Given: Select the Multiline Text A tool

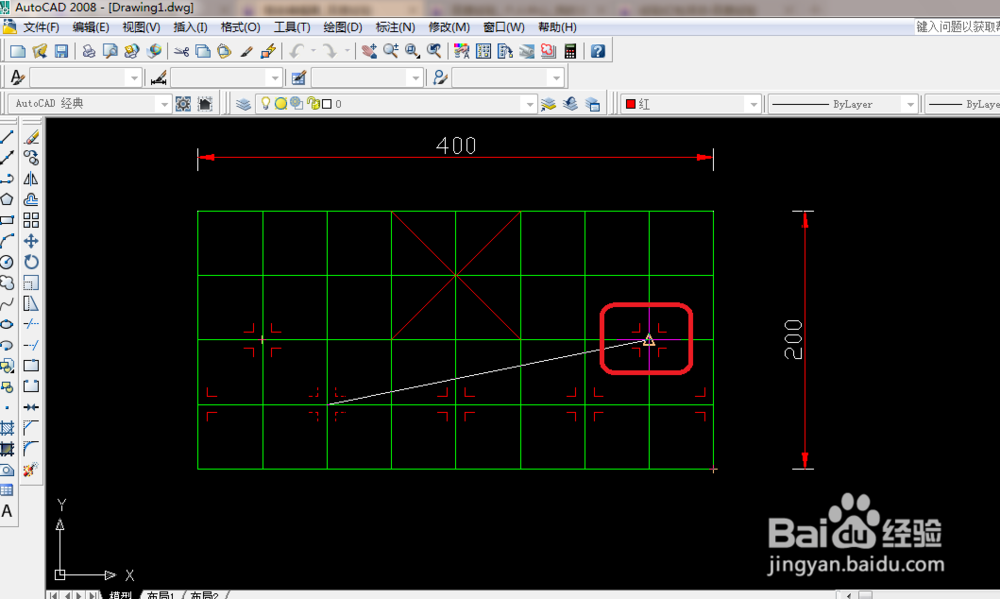Looking at the screenshot, I should tap(7, 511).
